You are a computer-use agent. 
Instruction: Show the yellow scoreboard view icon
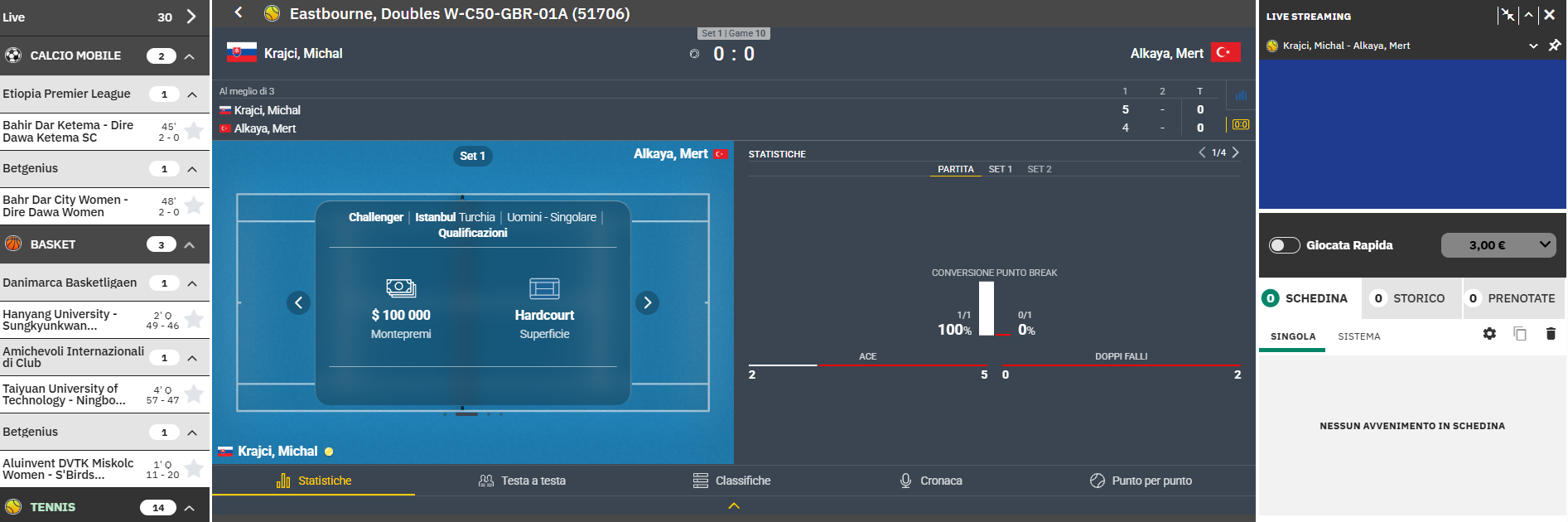(1240, 125)
